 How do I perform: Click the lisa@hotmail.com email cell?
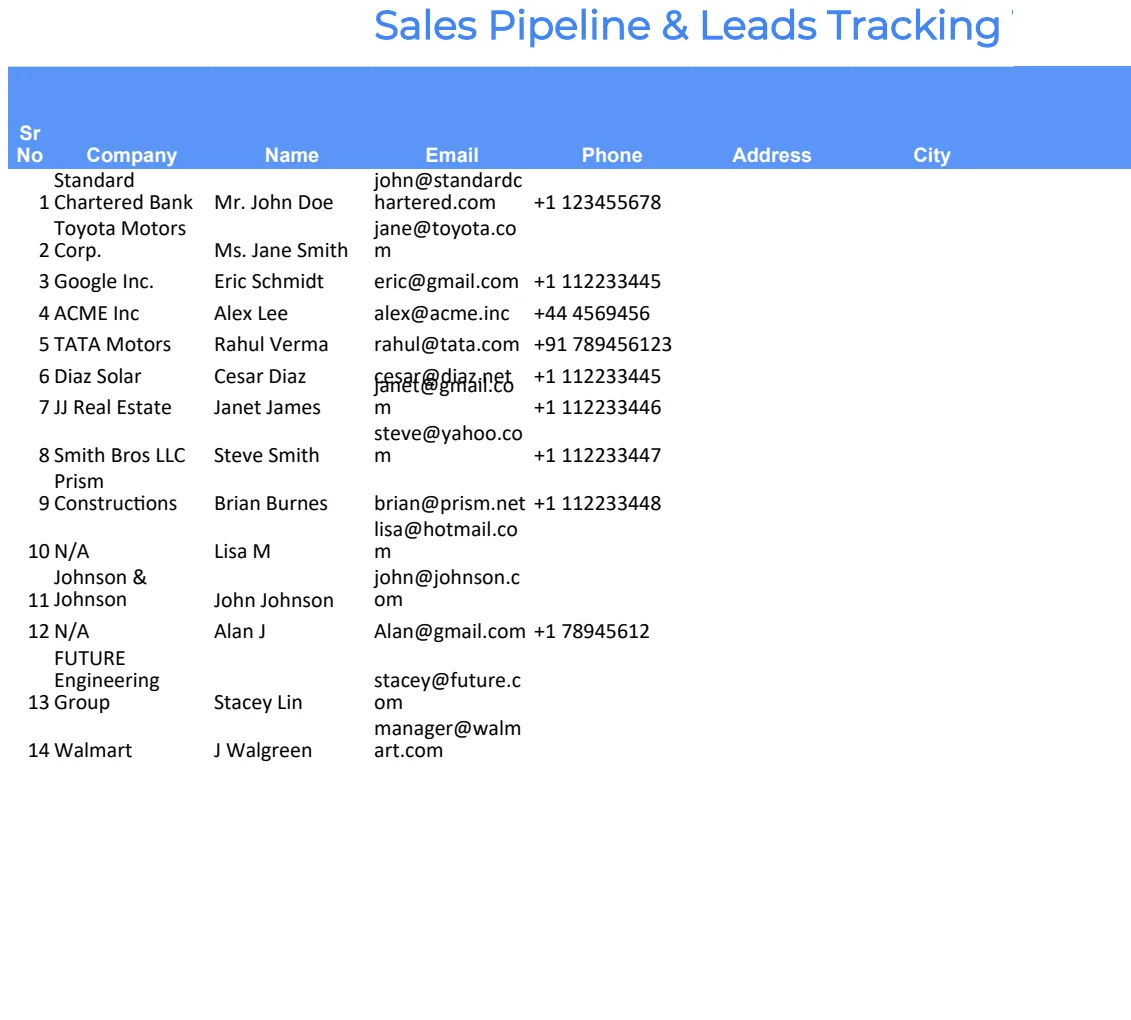(446, 540)
